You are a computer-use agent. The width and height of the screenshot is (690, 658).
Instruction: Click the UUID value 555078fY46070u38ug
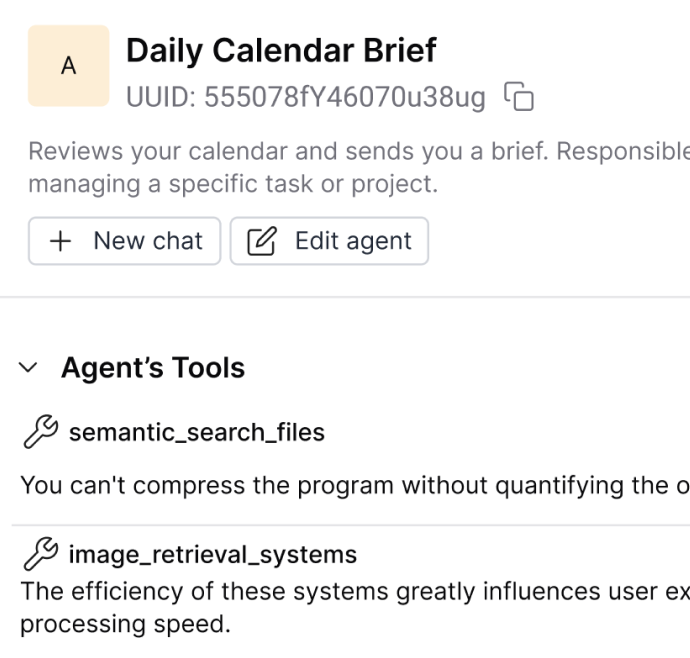344,97
